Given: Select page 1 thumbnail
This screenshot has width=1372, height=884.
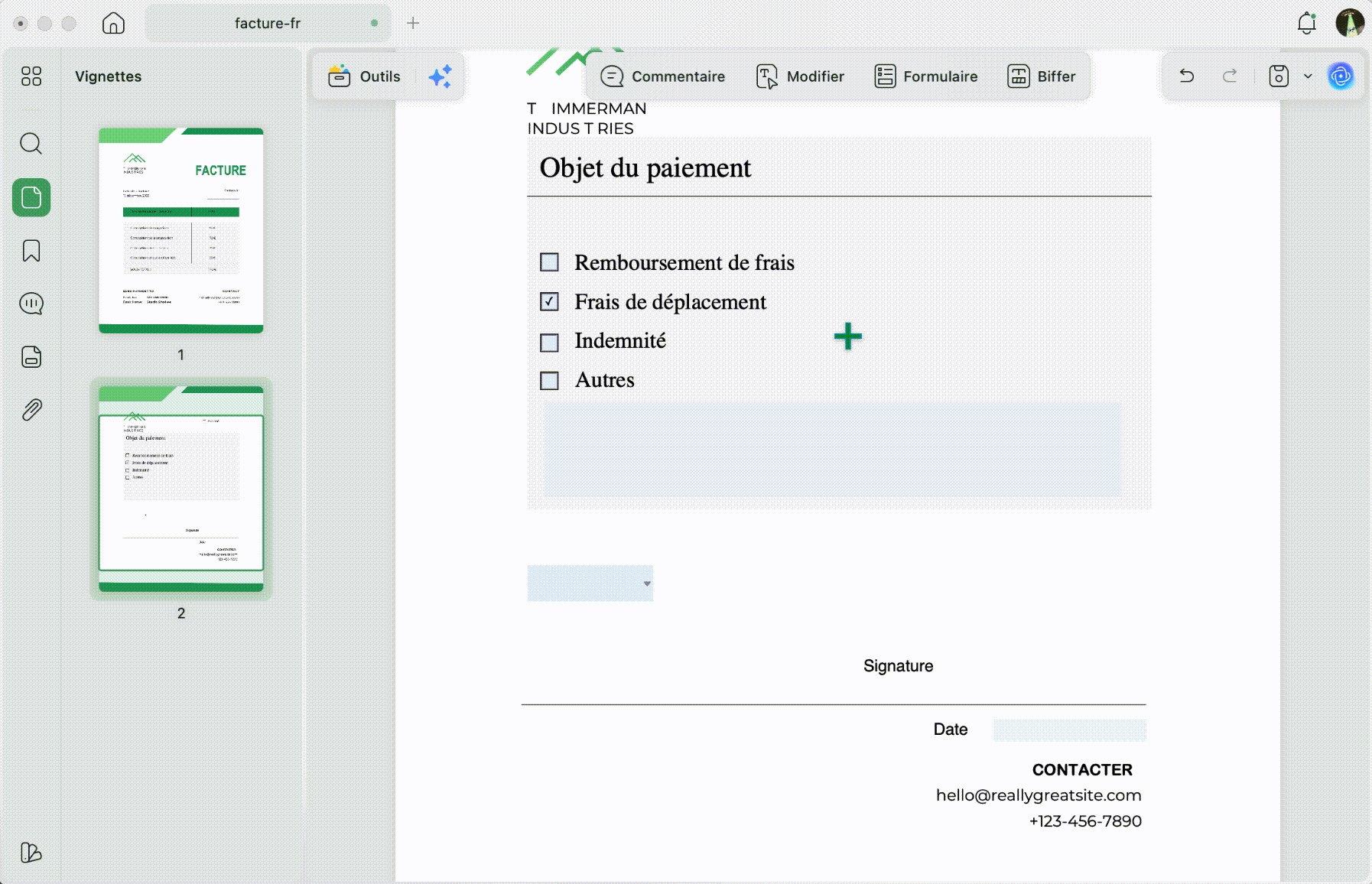Looking at the screenshot, I should pyautogui.click(x=181, y=230).
